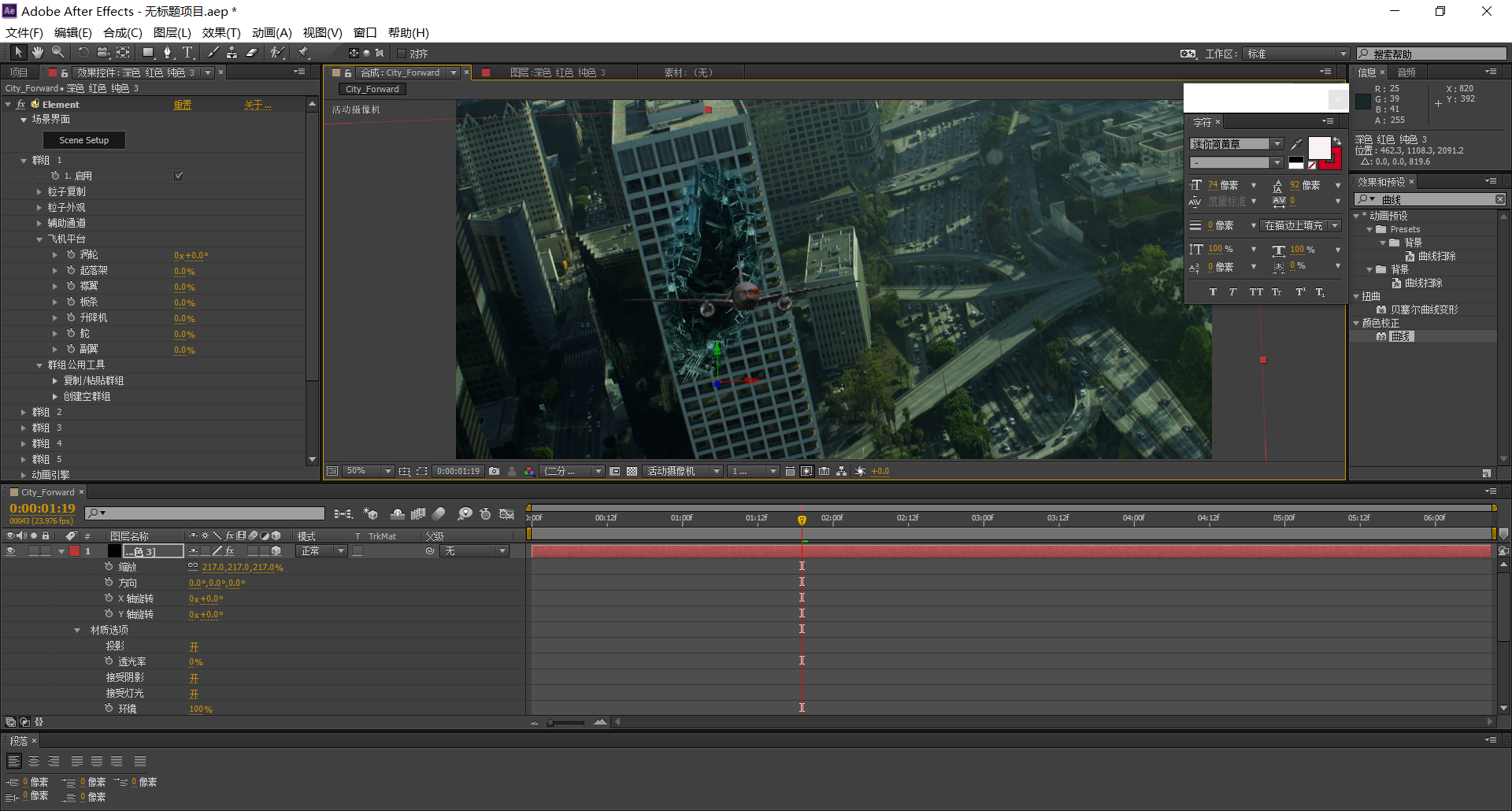Open the composition mini-flowchart in timeline
The height and width of the screenshot is (811, 1512).
(343, 513)
